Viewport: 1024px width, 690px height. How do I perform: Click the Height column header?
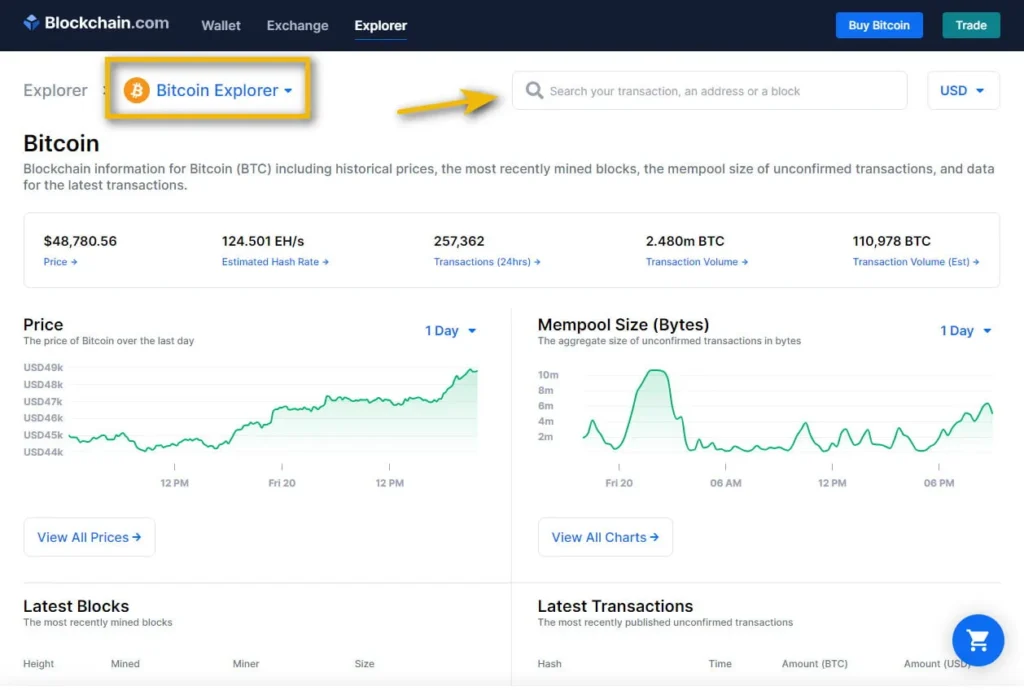(39, 664)
